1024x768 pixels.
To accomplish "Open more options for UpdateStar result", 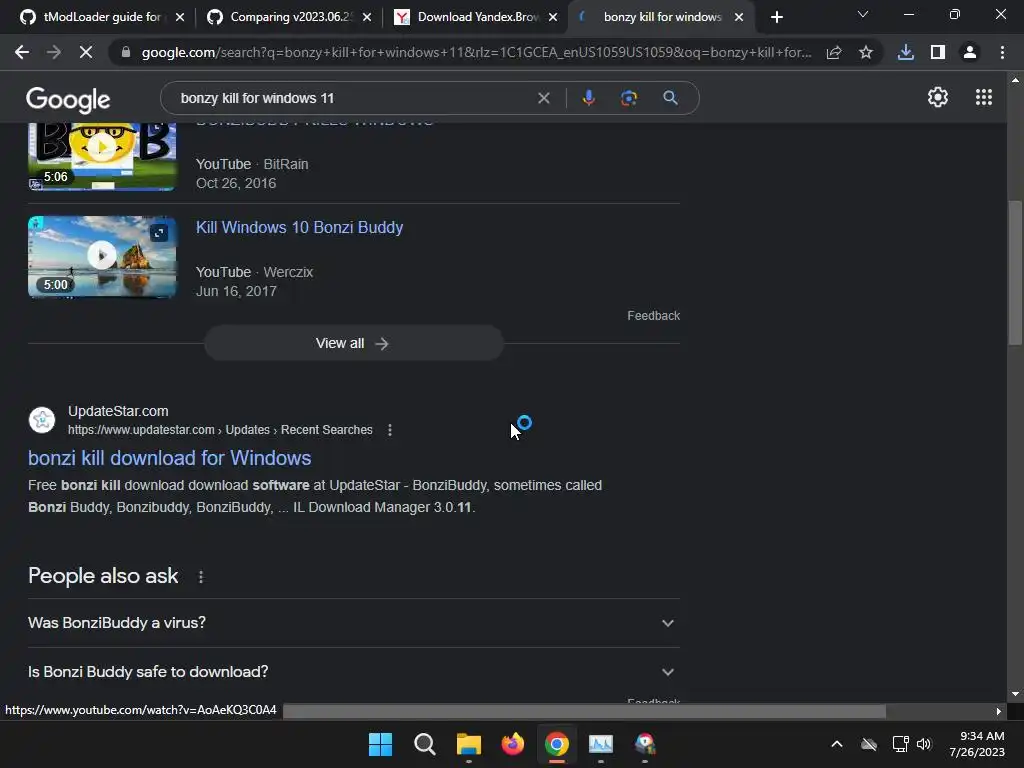I will pyautogui.click(x=390, y=430).
